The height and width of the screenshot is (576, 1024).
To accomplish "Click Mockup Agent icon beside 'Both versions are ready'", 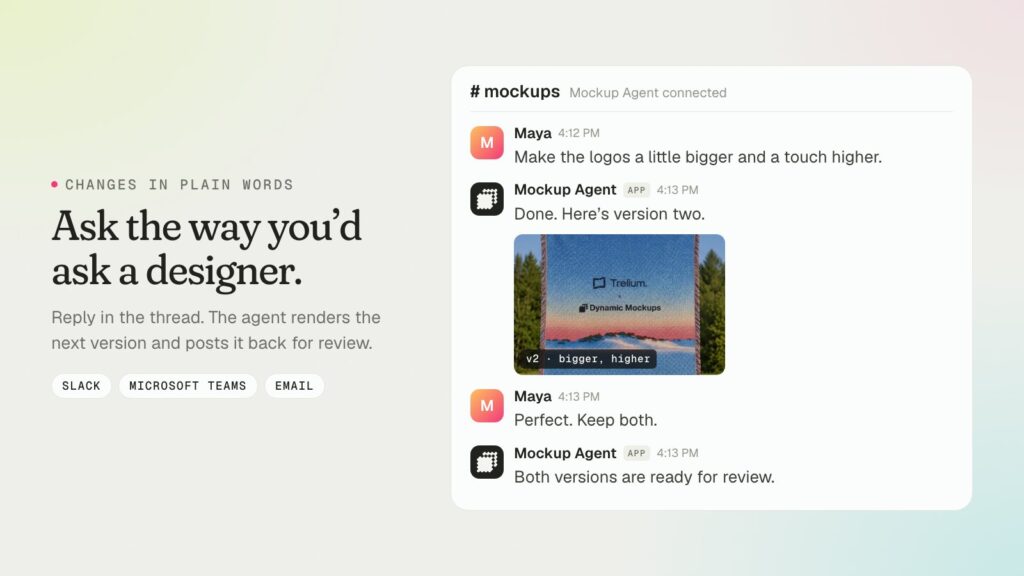I will [487, 462].
